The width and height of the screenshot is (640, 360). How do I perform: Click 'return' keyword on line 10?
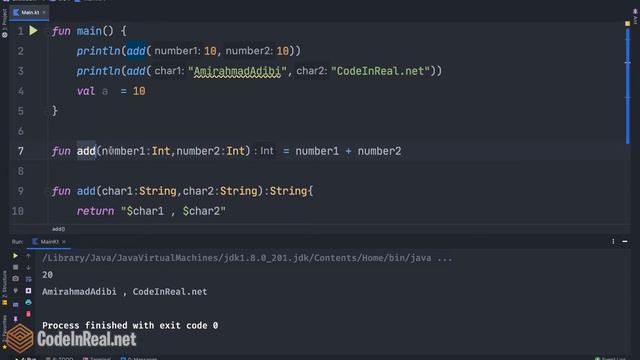pos(96,211)
